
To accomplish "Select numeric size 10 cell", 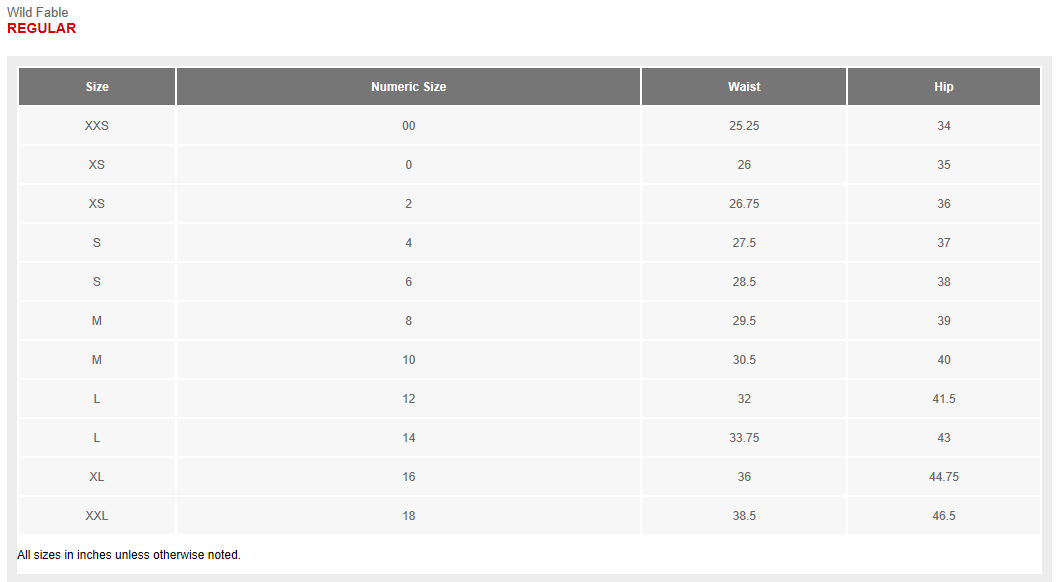I will (x=408, y=359).
